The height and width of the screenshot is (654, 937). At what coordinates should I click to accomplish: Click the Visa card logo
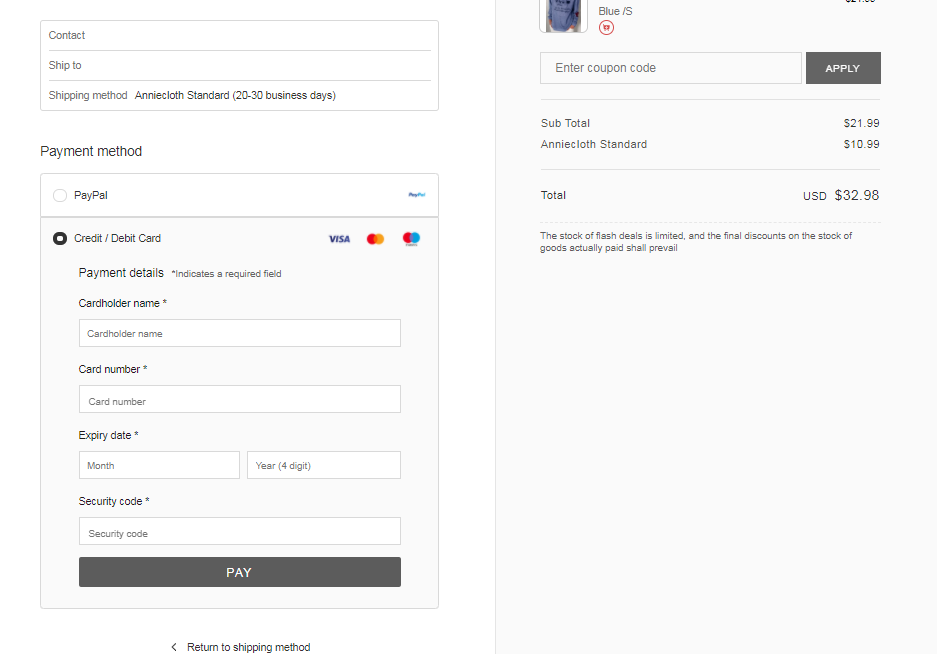tap(339, 239)
